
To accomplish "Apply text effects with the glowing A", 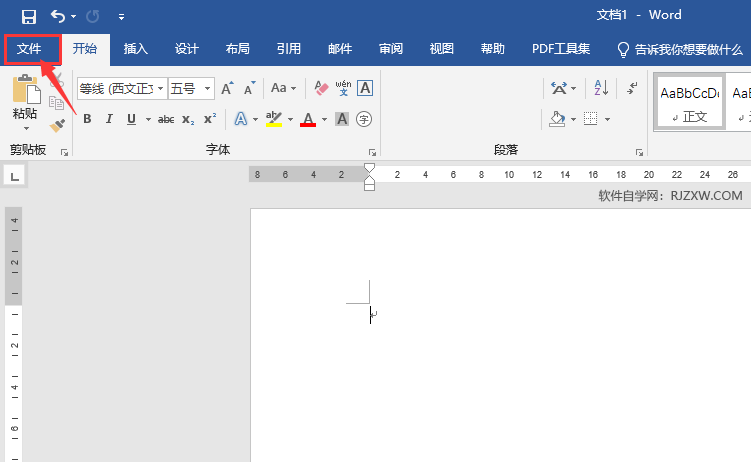I will pyautogui.click(x=240, y=119).
